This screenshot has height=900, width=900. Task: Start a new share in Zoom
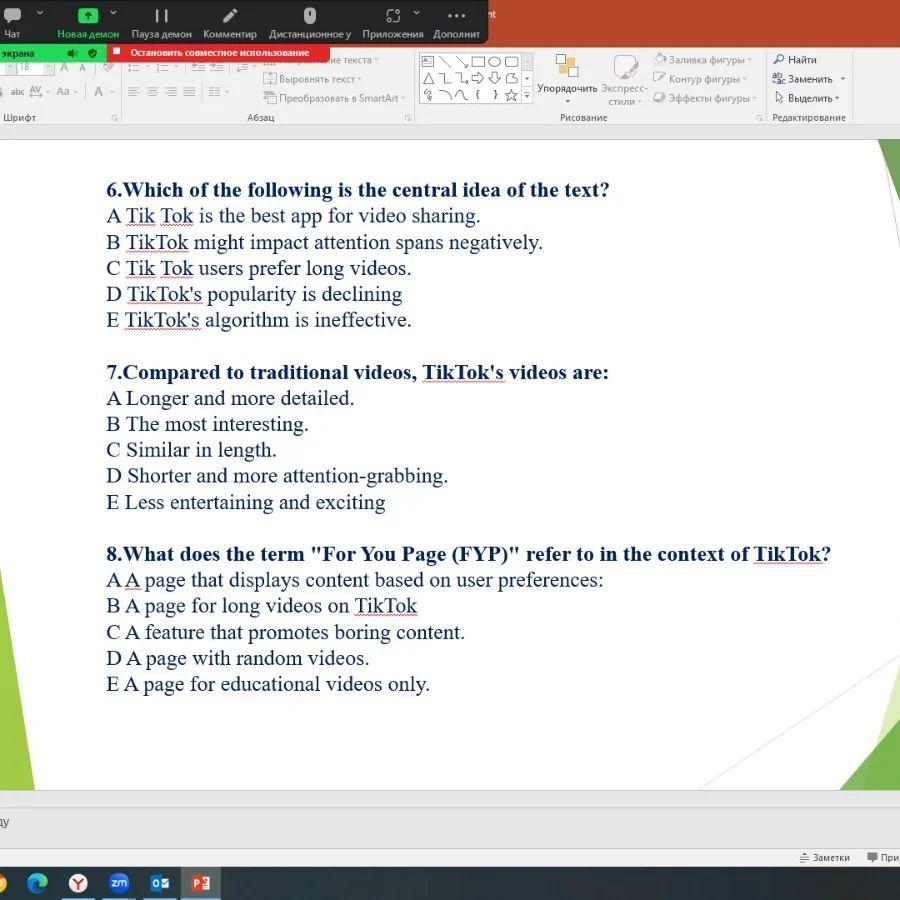coord(88,23)
